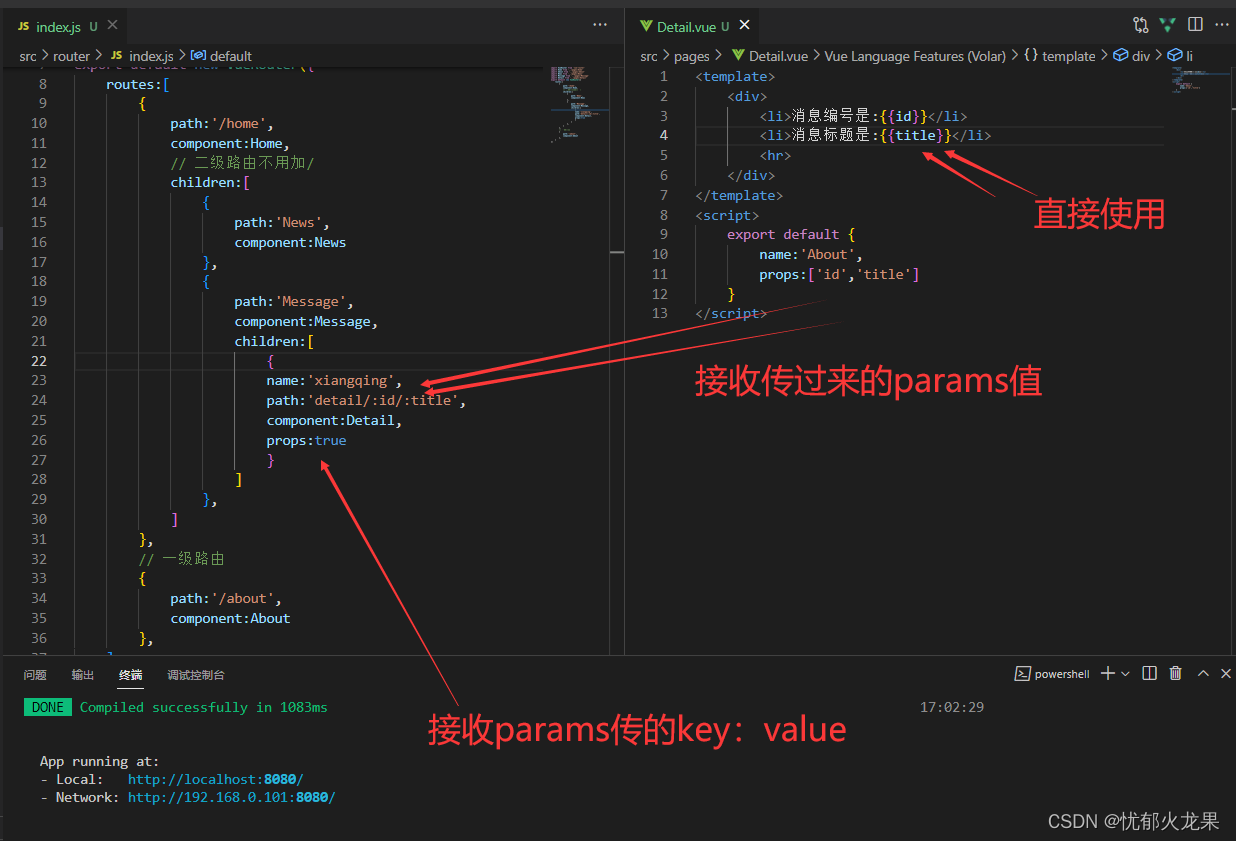Click 'src' breadcrumb in index.js editor

(x=28, y=56)
